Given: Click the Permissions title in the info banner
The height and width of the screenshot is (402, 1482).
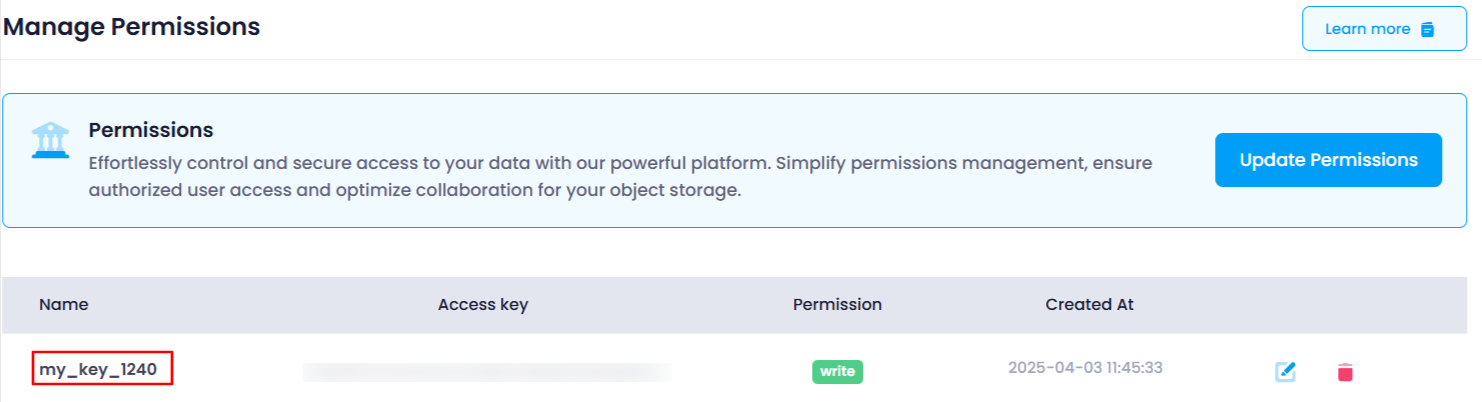Looking at the screenshot, I should (151, 130).
